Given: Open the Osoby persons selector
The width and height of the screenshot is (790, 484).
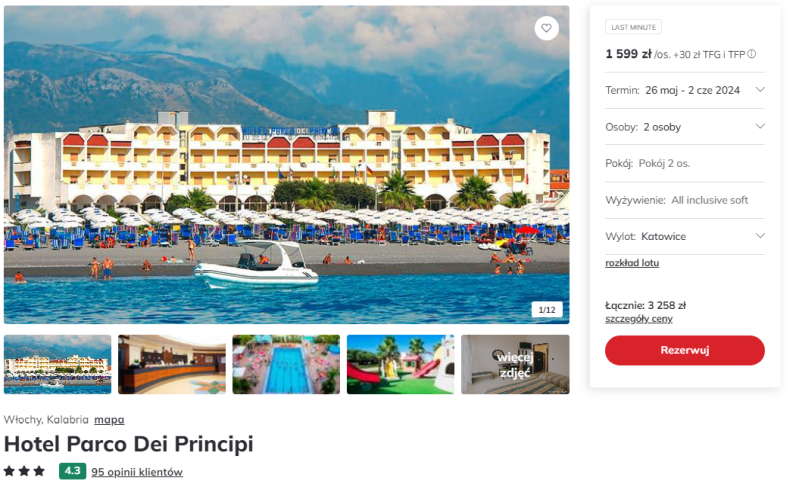Looking at the screenshot, I should [685, 127].
